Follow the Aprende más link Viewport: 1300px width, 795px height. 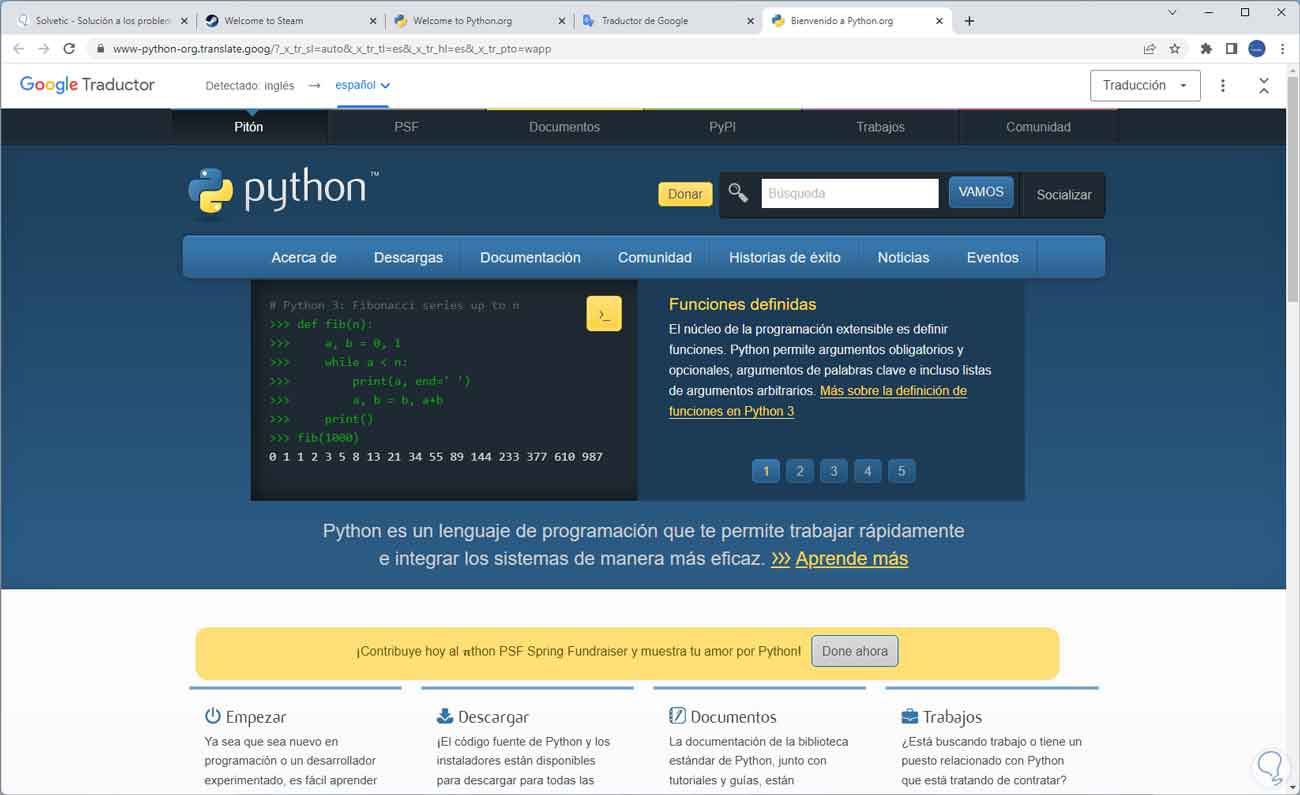click(852, 559)
